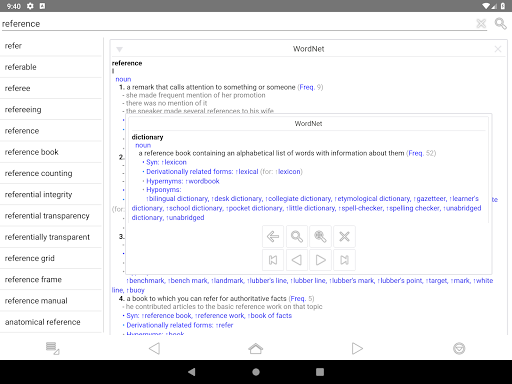Tap the popup search magnifier button
Image resolution: width=512 pixels, height=384 pixels.
click(297, 237)
